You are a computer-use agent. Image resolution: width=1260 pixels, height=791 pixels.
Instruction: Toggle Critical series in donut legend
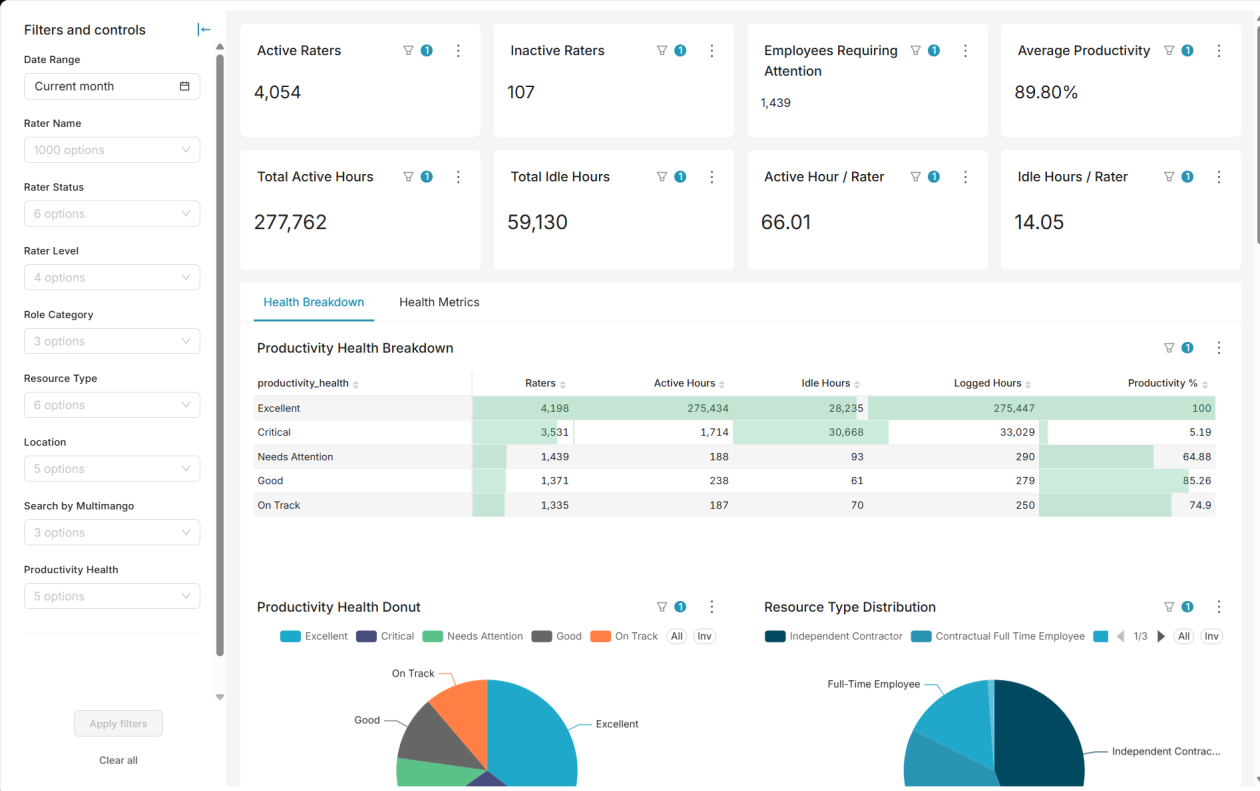(385, 636)
